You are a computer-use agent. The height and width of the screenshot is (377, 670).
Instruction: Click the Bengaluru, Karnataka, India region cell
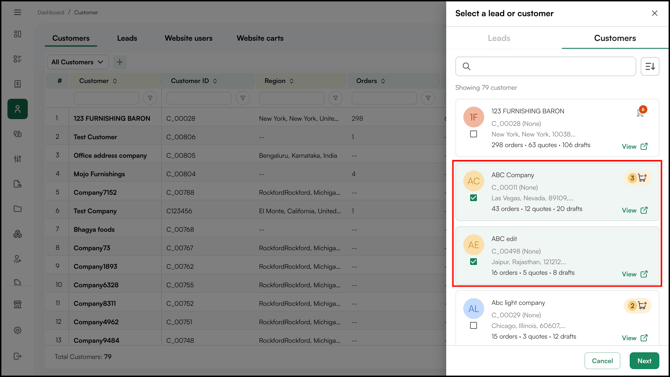(x=298, y=156)
